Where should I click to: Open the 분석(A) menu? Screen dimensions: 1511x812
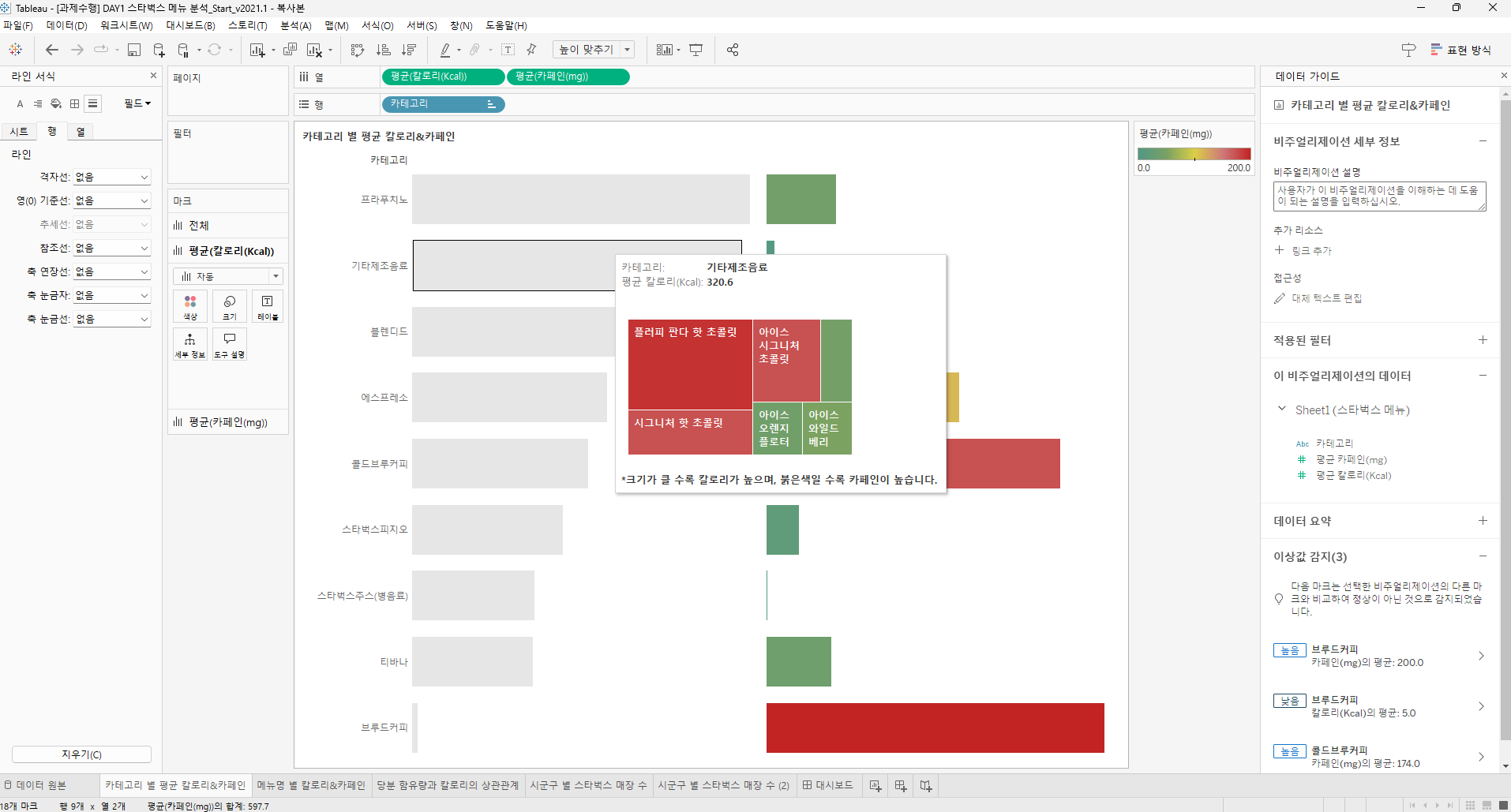pos(296,25)
